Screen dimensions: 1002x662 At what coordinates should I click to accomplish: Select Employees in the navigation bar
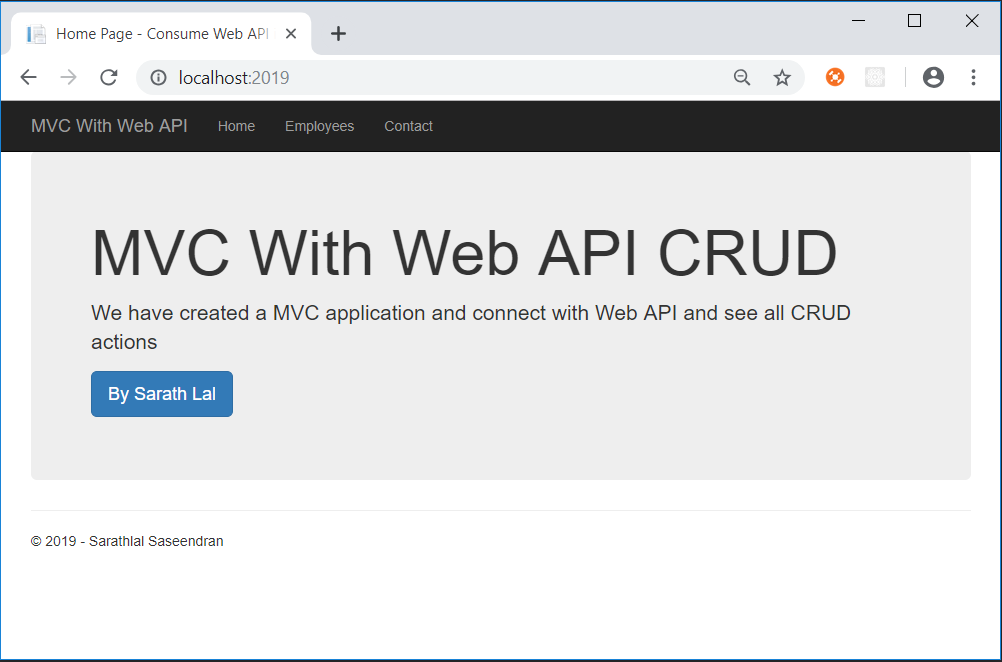(x=319, y=126)
